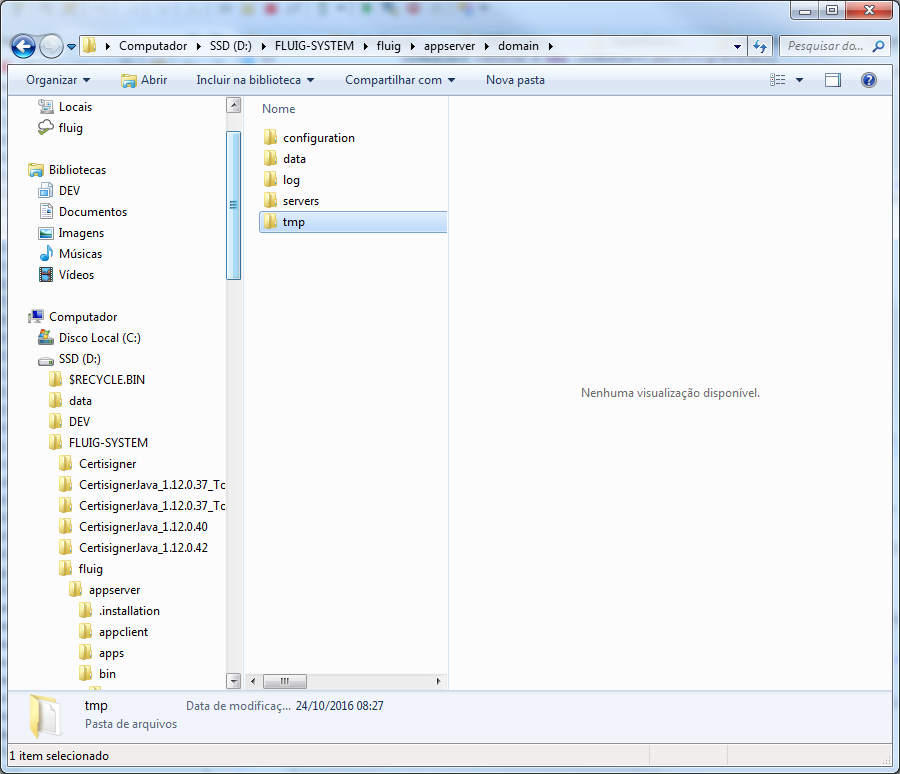This screenshot has height=774, width=900.
Task: Select the configuration folder
Action: [x=319, y=138]
